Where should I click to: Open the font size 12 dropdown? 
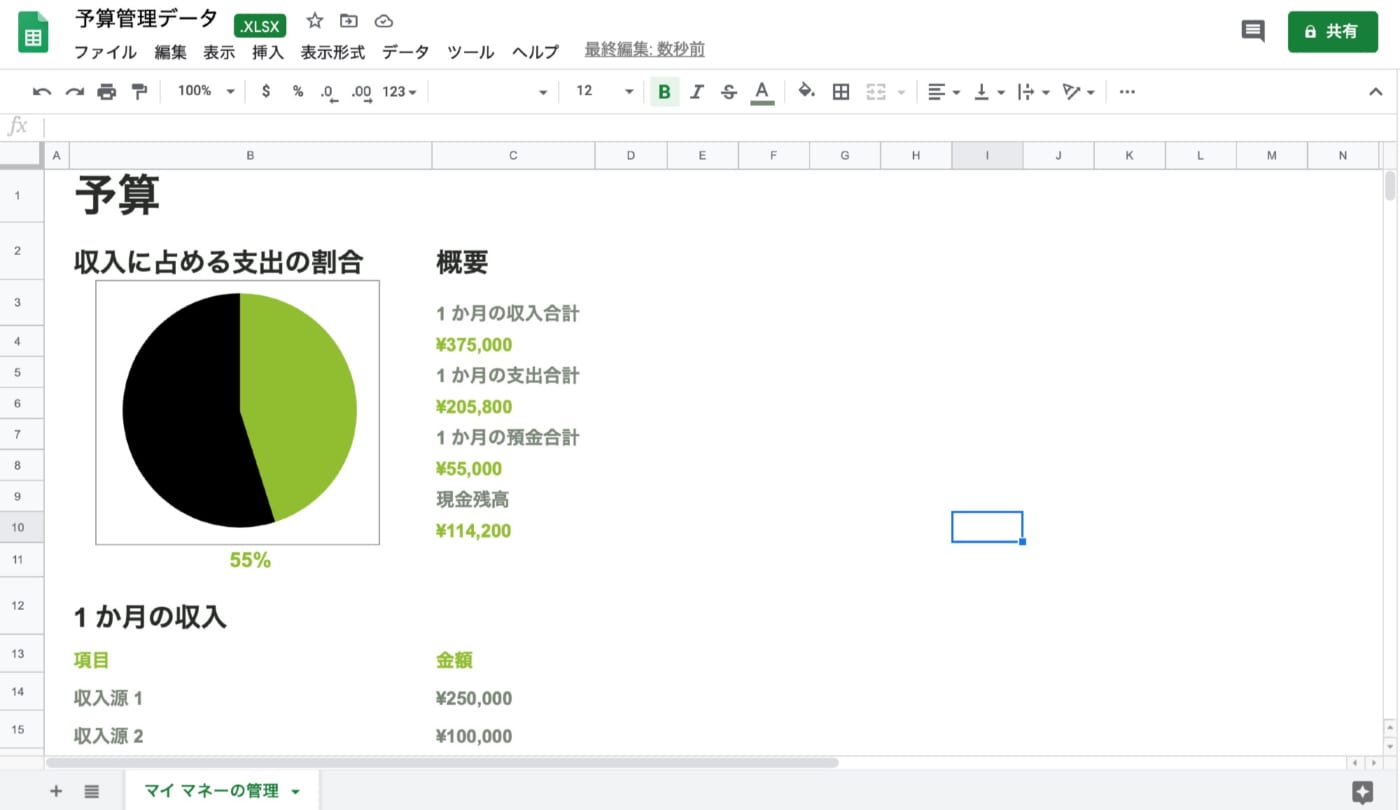click(605, 91)
